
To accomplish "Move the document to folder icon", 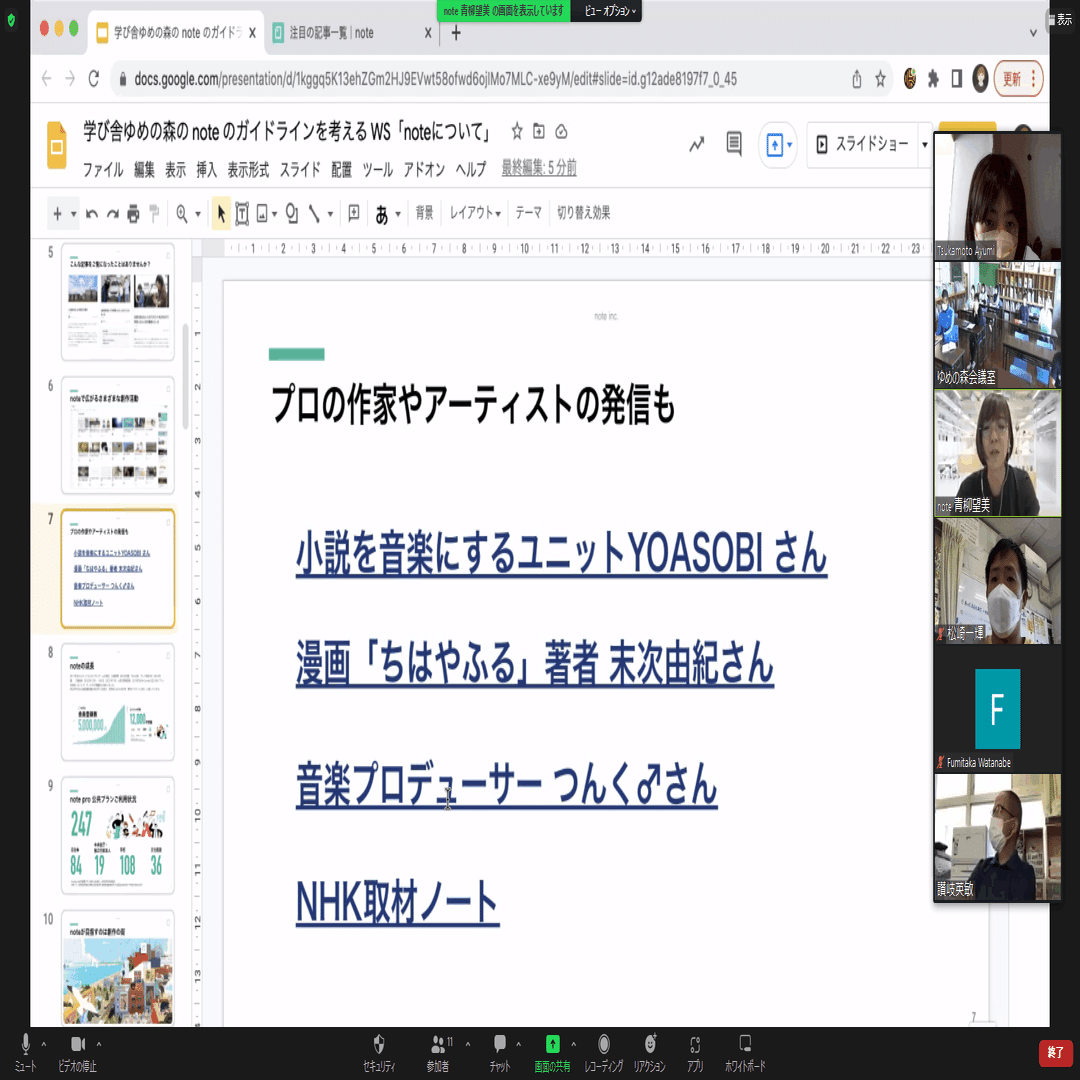I will (539, 131).
